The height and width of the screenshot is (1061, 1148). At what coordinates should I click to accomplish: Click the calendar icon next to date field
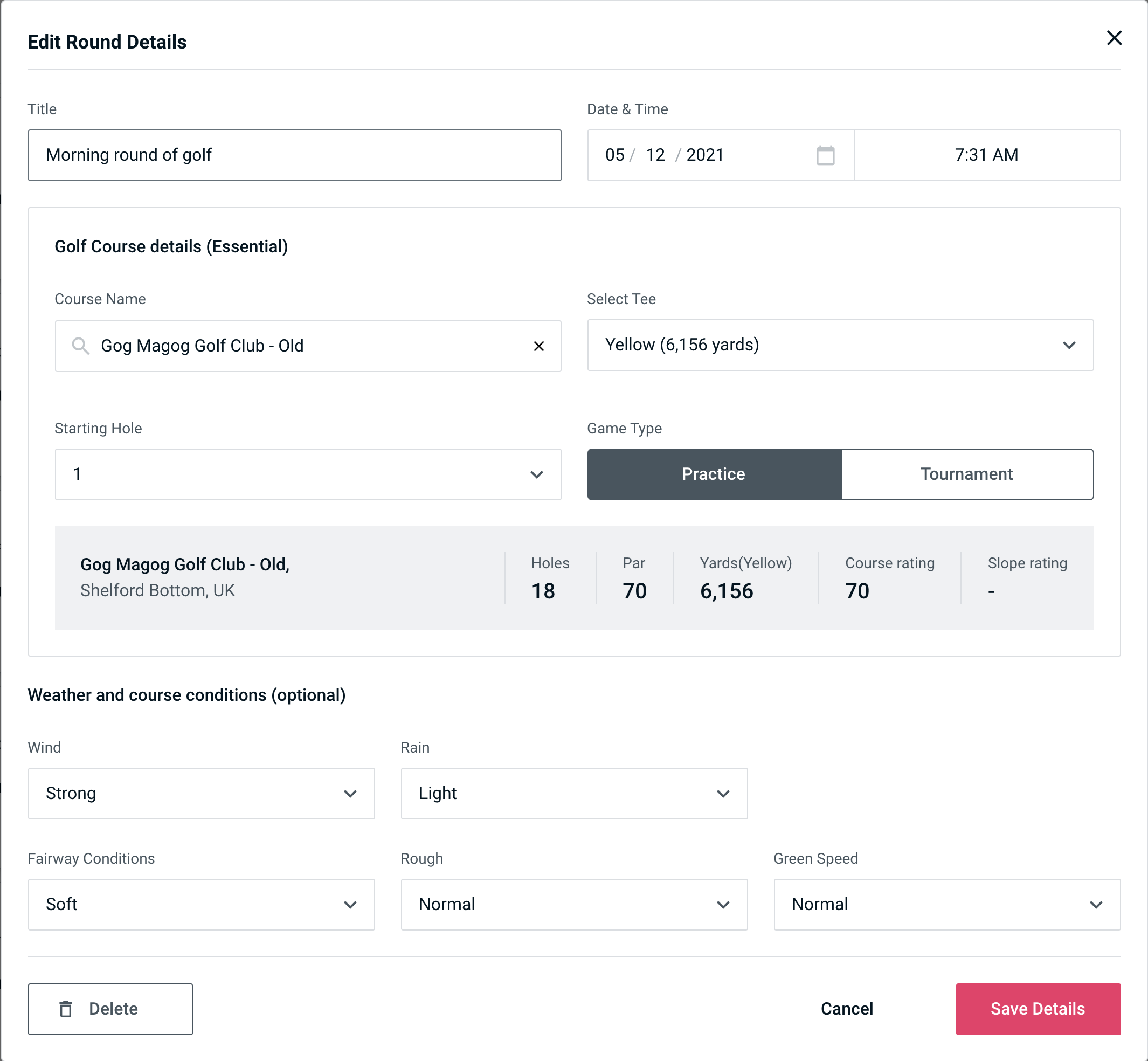826,155
